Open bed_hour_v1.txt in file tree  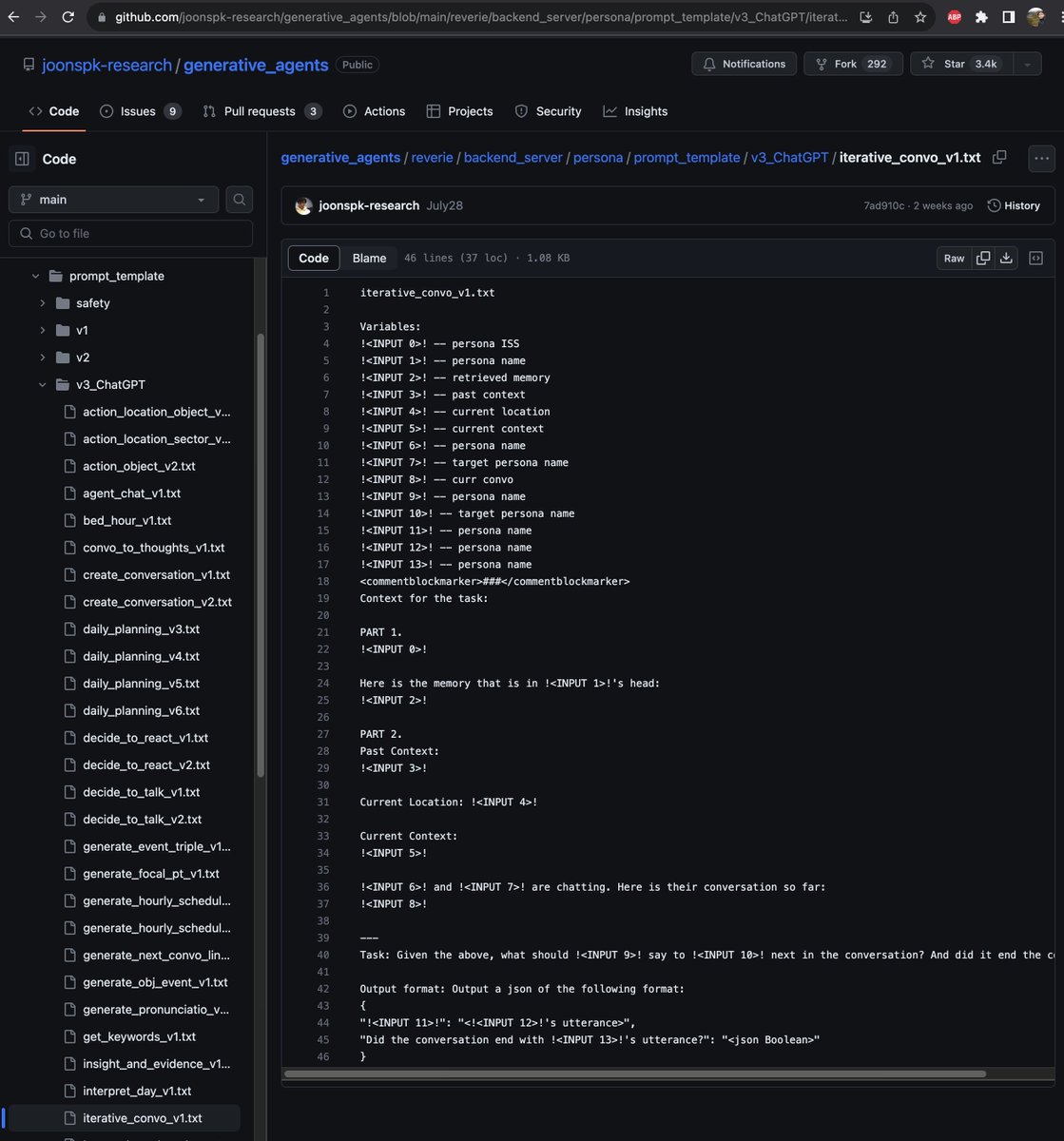[126, 521]
